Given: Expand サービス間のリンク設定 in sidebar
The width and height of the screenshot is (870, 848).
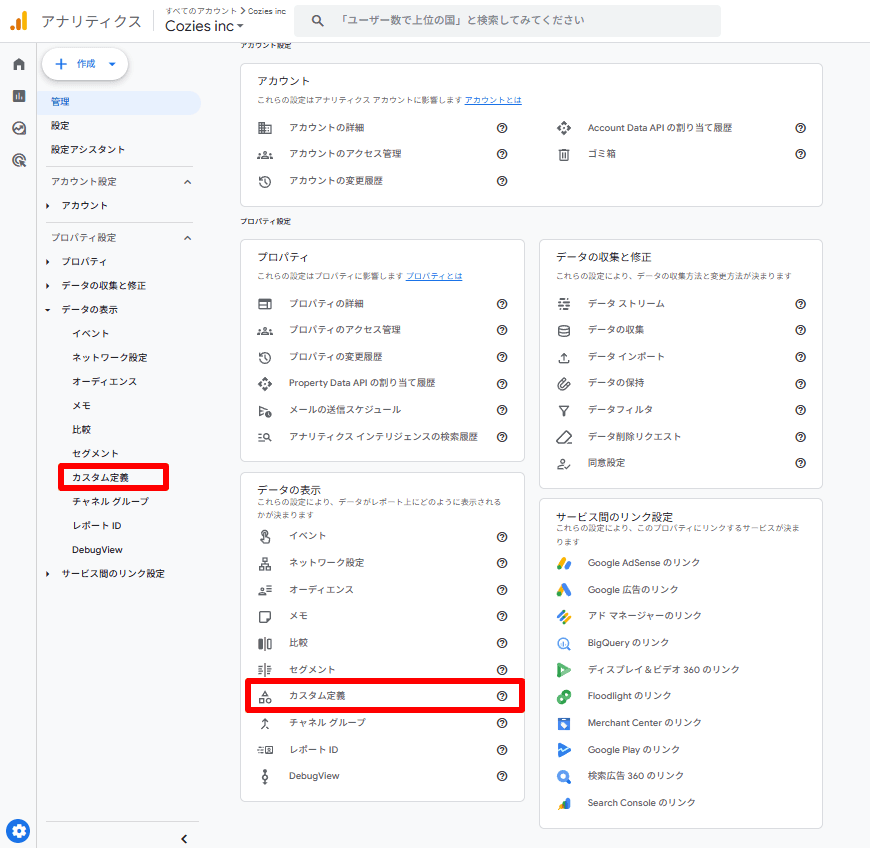Looking at the screenshot, I should 48,574.
